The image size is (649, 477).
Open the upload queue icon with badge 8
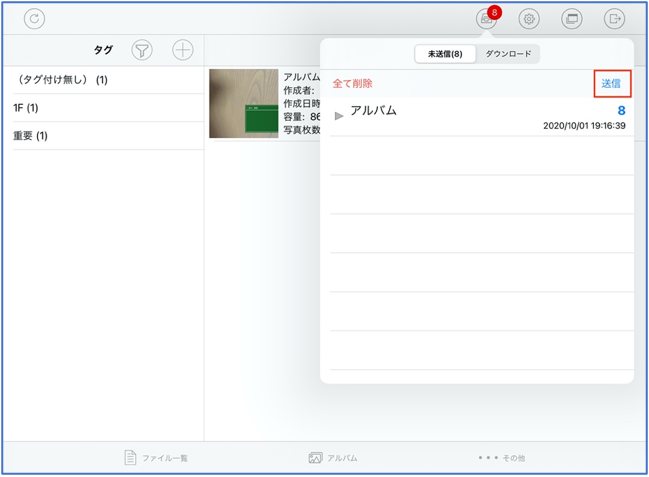pyautogui.click(x=486, y=19)
